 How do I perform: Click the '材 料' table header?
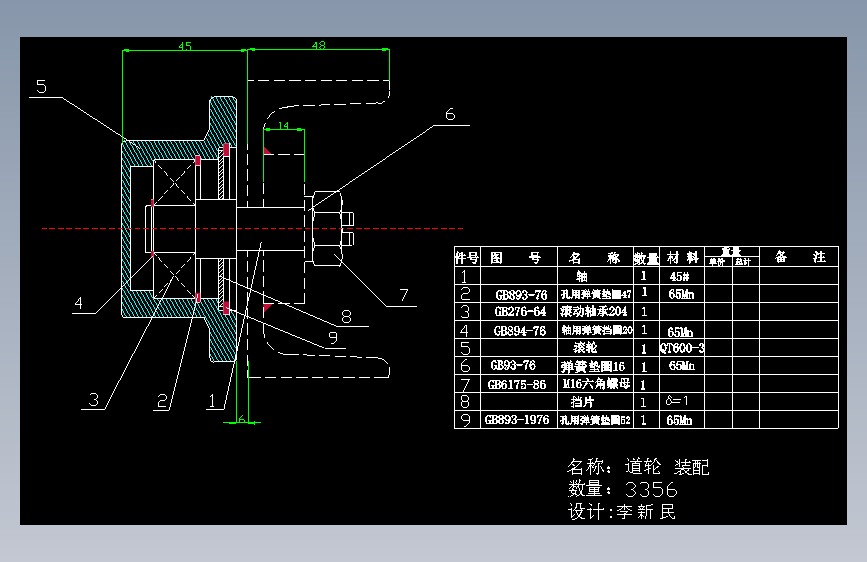coord(682,257)
